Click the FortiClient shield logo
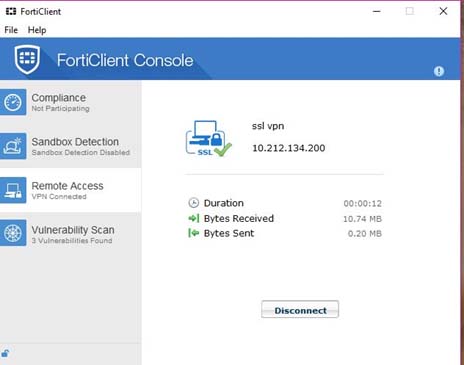 coord(27,59)
